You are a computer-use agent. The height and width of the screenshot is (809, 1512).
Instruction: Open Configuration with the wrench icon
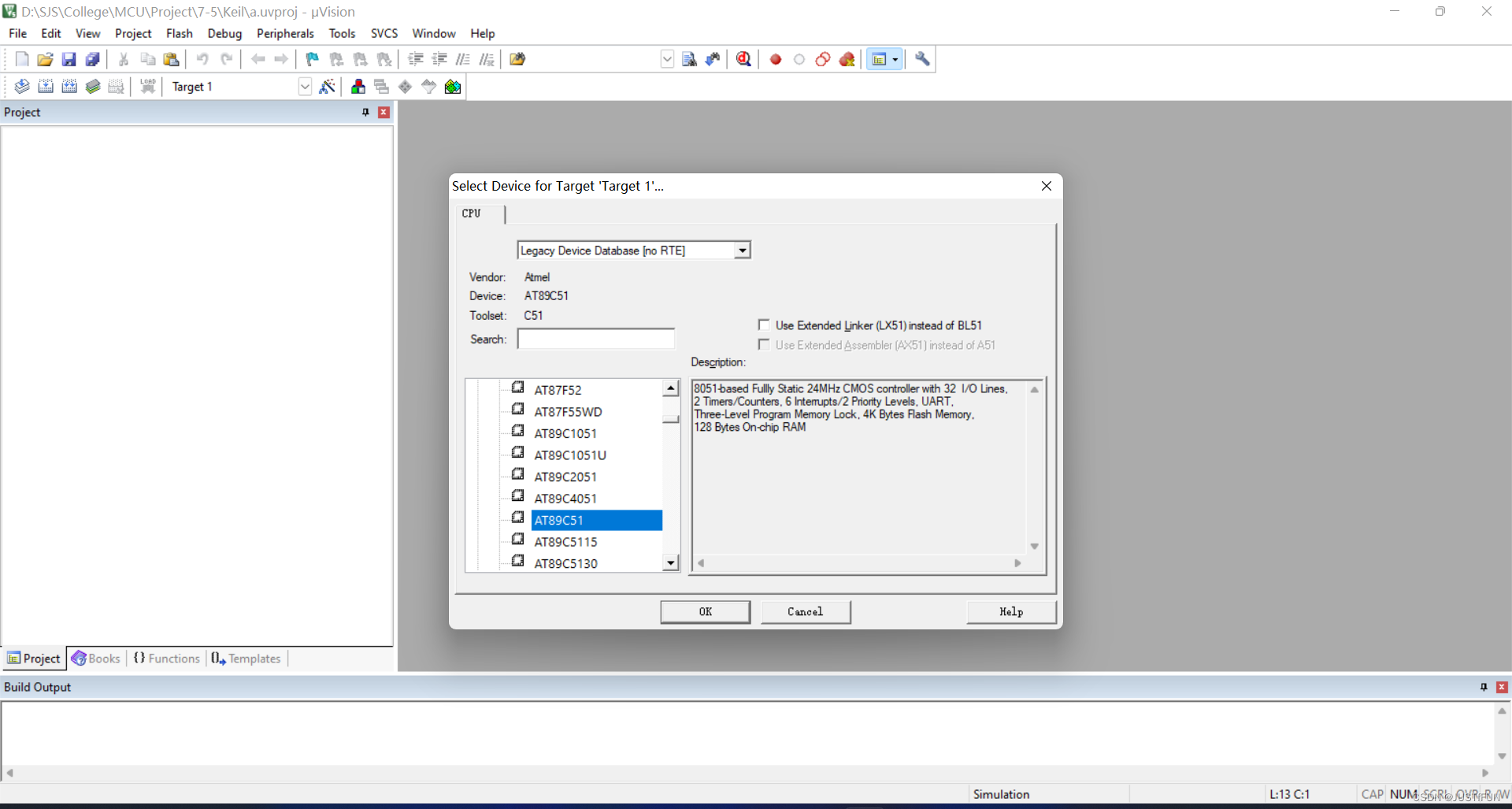click(922, 59)
